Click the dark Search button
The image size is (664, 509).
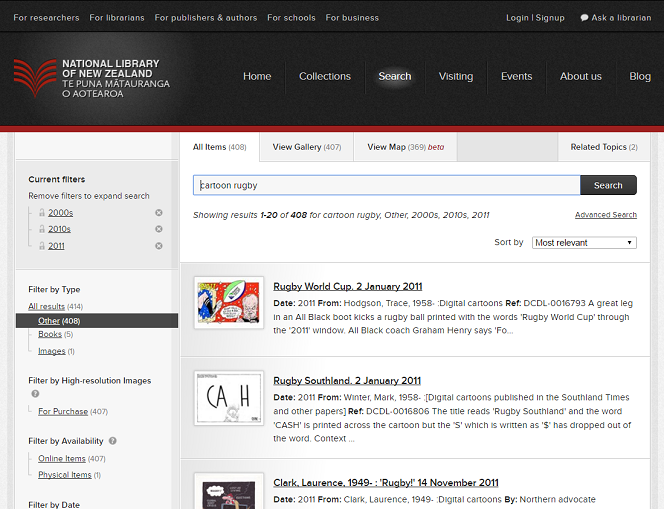[x=608, y=185]
